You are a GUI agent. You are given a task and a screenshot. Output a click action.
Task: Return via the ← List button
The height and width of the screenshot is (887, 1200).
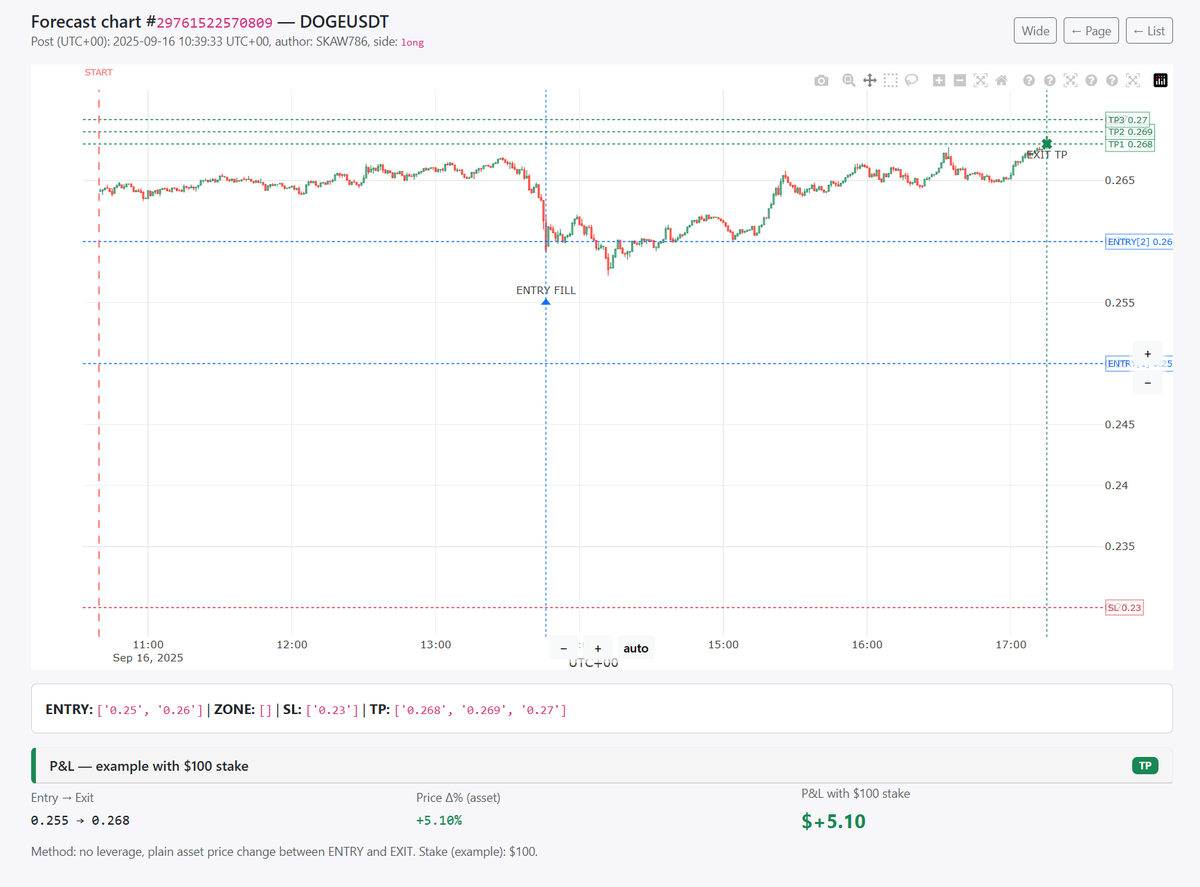pyautogui.click(x=1149, y=31)
